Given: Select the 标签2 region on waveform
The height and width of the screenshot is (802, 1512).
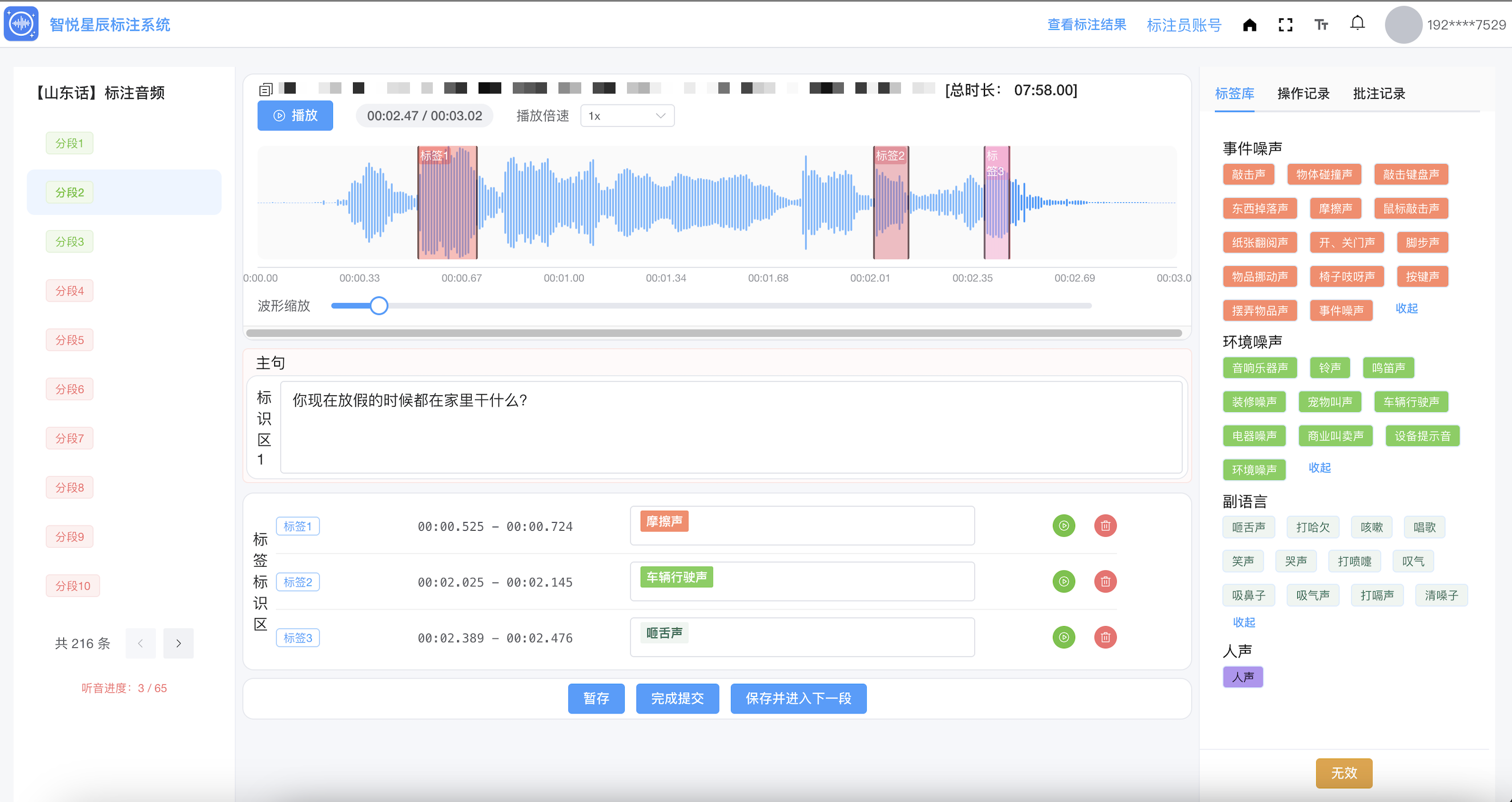Looking at the screenshot, I should [891, 203].
